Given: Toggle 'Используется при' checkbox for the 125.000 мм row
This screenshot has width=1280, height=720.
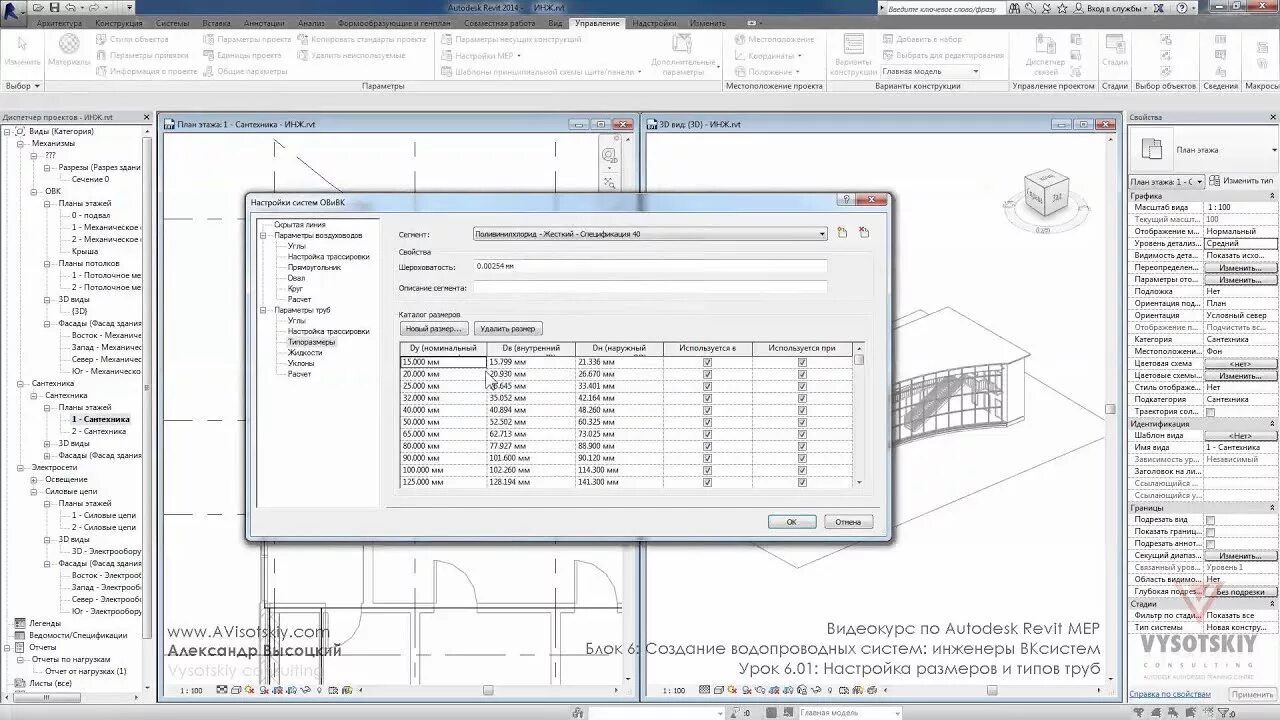Looking at the screenshot, I should (x=802, y=482).
